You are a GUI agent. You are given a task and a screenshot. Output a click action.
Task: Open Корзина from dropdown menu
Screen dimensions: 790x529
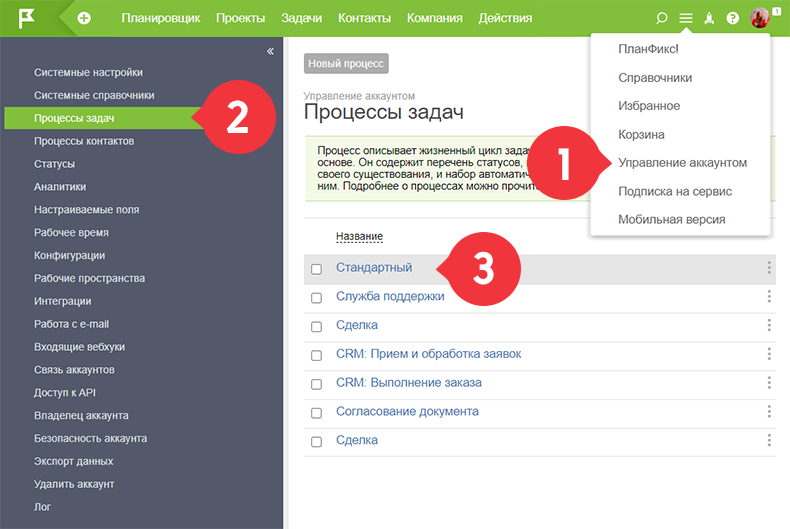click(641, 135)
